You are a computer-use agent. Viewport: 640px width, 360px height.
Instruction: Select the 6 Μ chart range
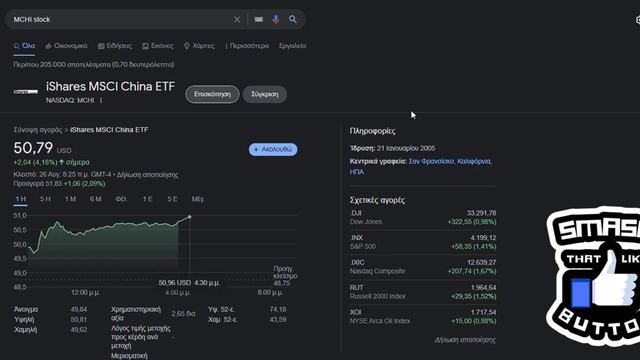click(96, 199)
